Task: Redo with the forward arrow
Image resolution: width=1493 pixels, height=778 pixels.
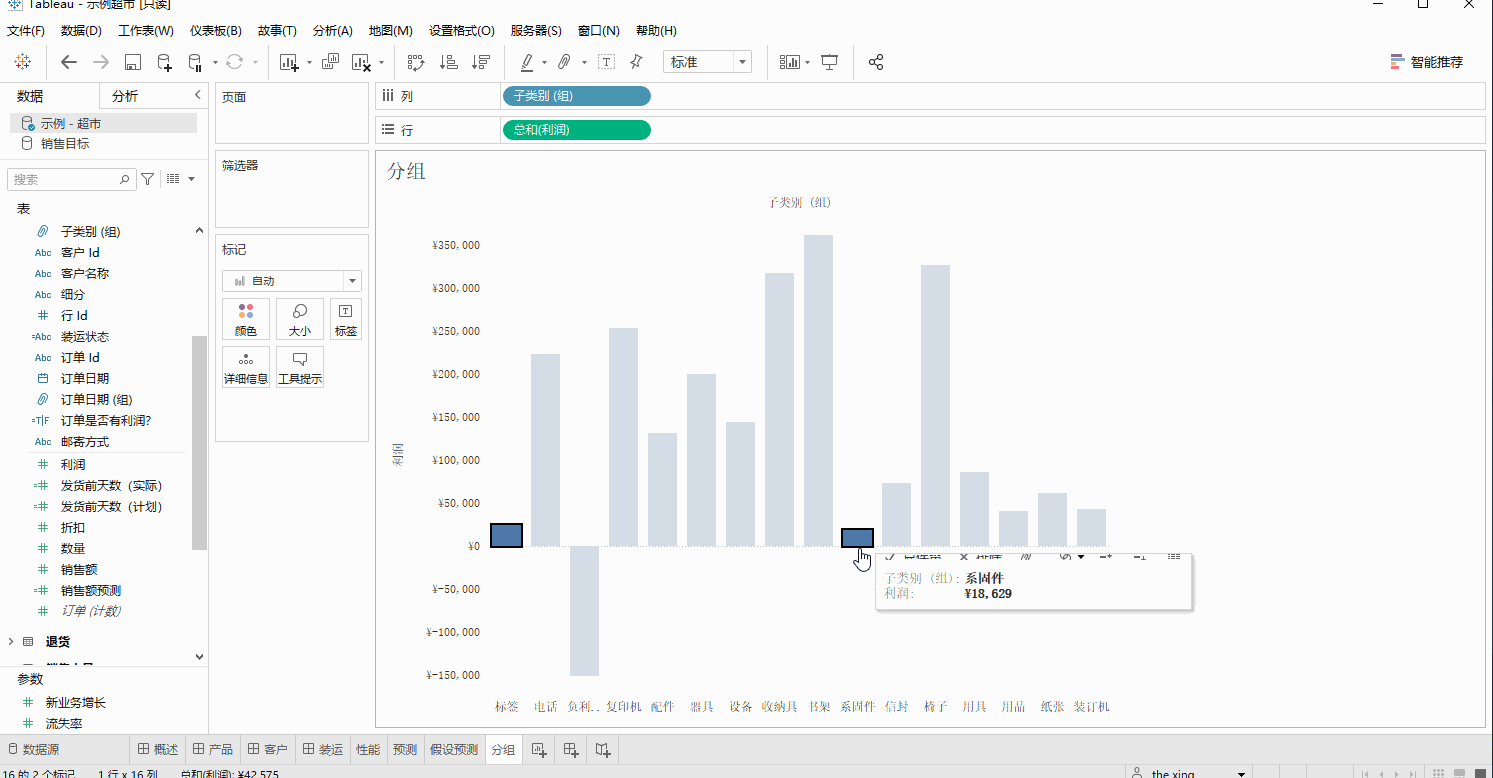Action: (100, 62)
